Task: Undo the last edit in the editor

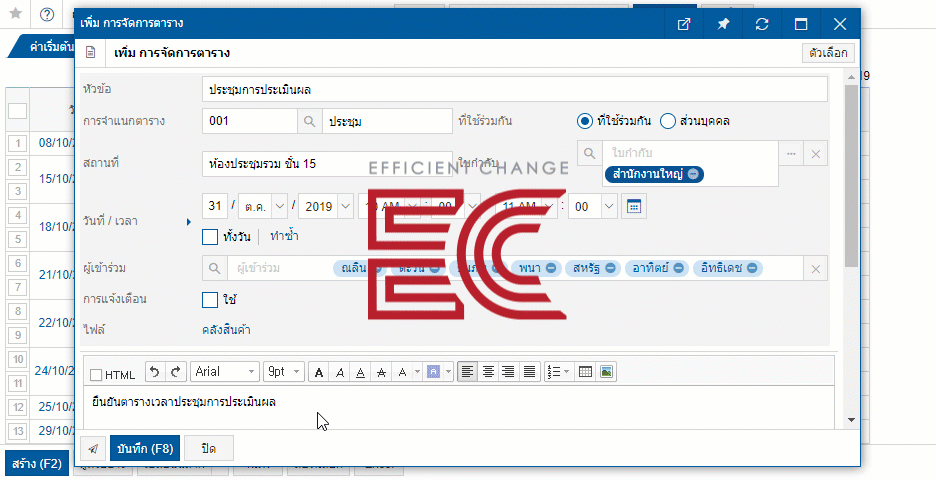Action: pyautogui.click(x=155, y=372)
